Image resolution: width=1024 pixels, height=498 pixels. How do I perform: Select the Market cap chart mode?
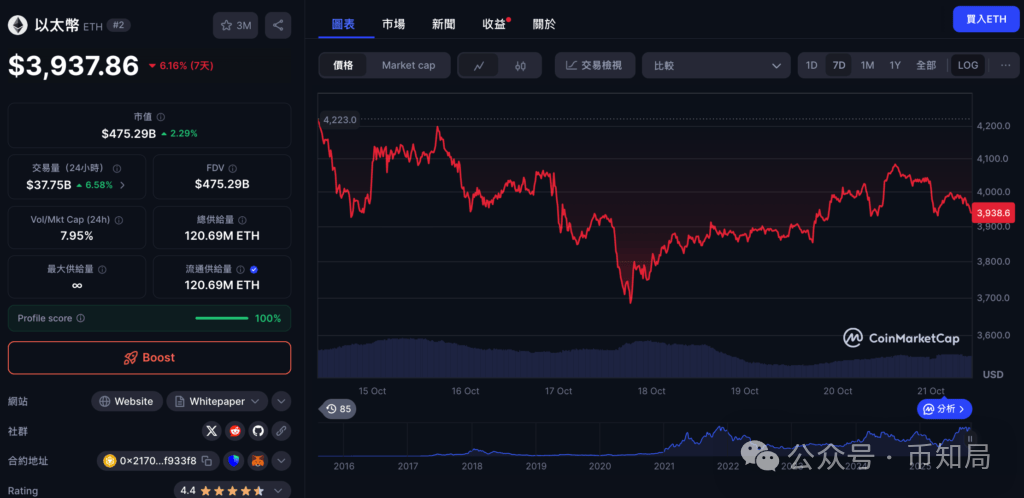[x=408, y=65]
